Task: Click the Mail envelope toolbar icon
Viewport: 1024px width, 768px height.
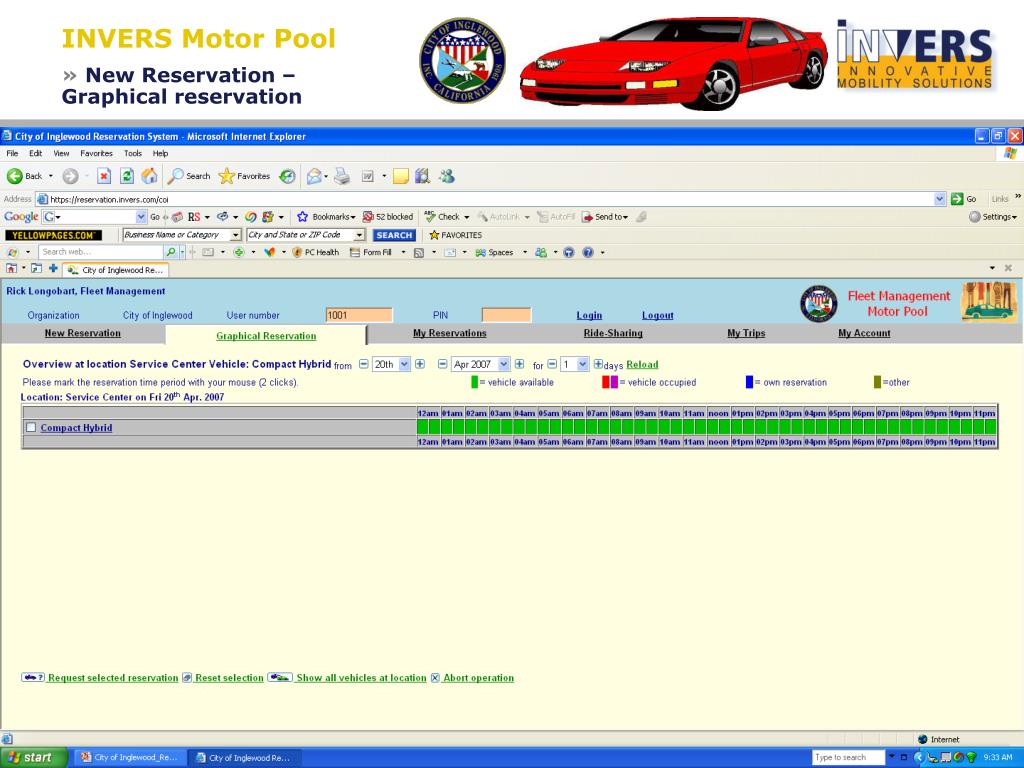Action: [x=314, y=176]
